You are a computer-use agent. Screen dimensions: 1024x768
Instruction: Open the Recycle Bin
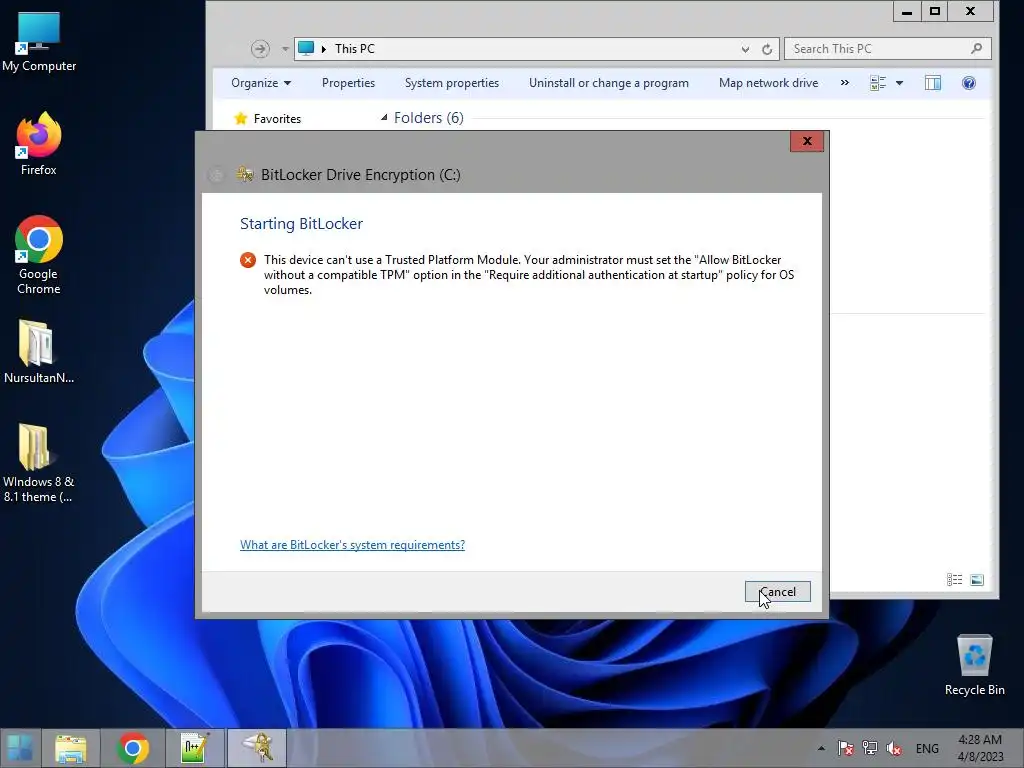(974, 665)
